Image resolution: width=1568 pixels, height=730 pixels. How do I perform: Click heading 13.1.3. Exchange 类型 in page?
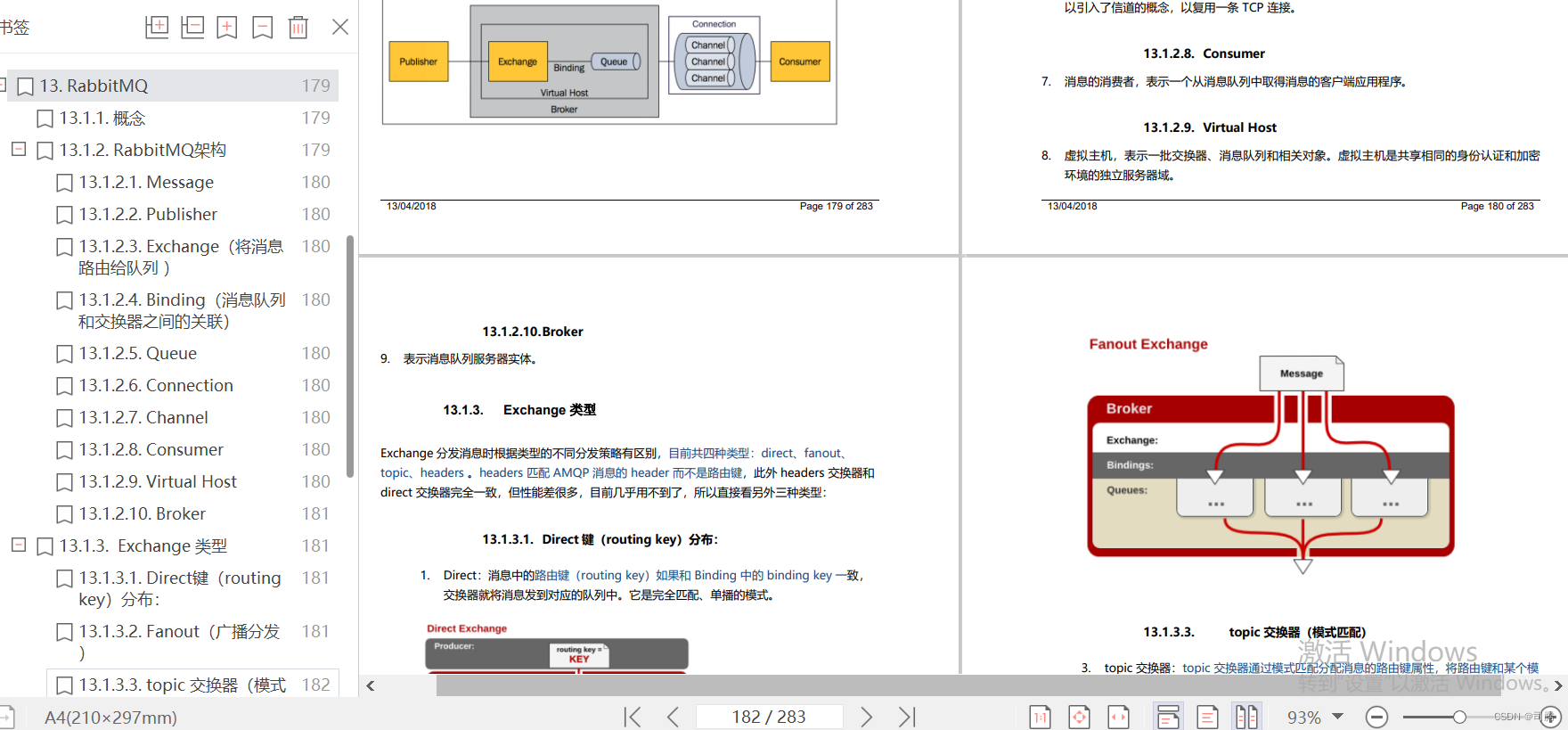click(519, 410)
